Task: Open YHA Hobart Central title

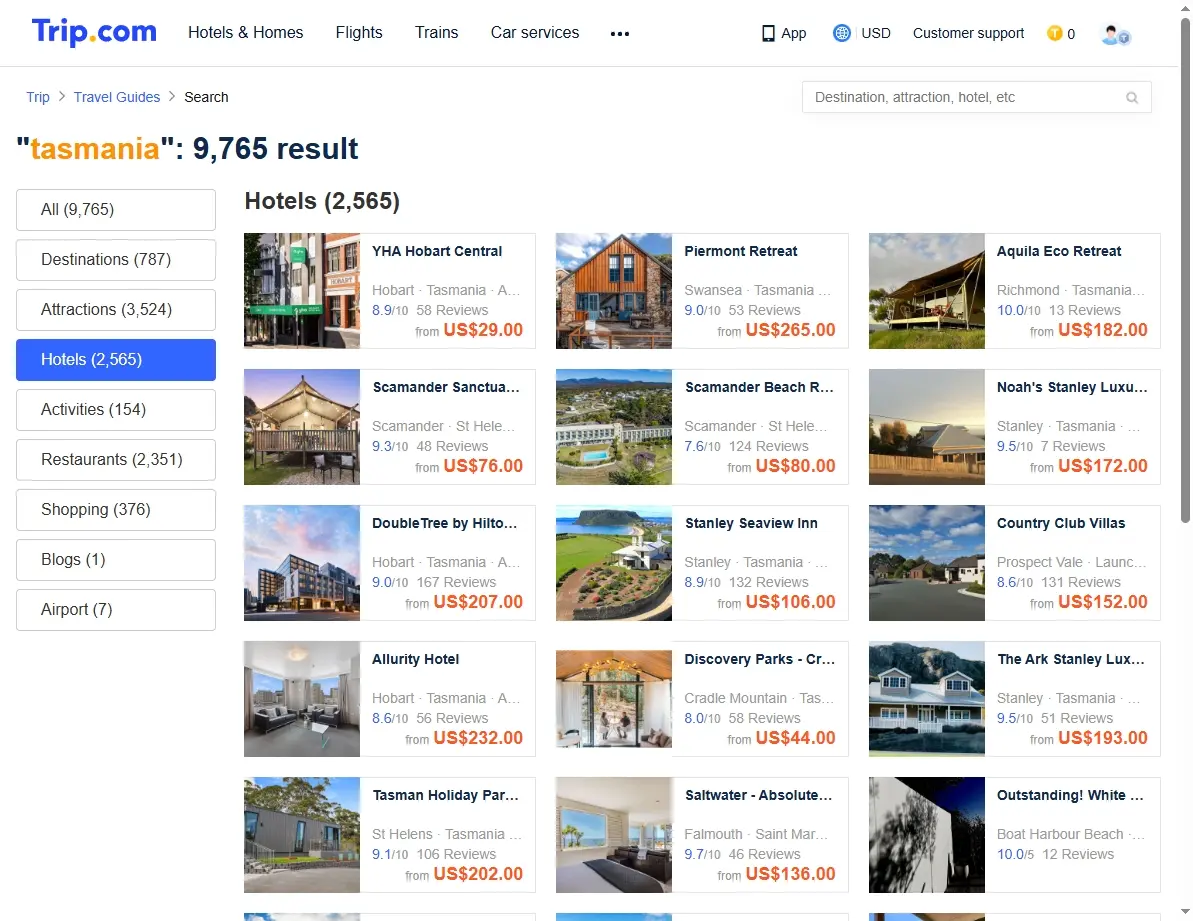Action: [437, 251]
